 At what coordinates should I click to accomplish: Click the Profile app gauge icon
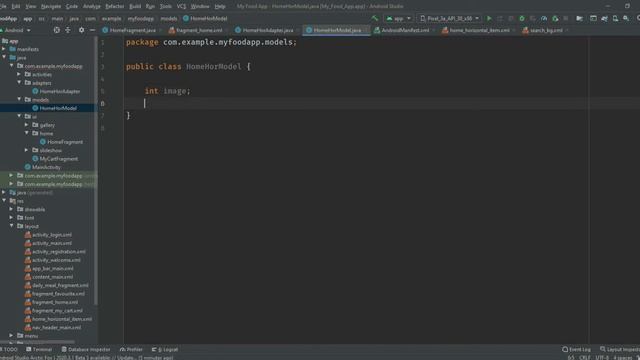click(544, 18)
